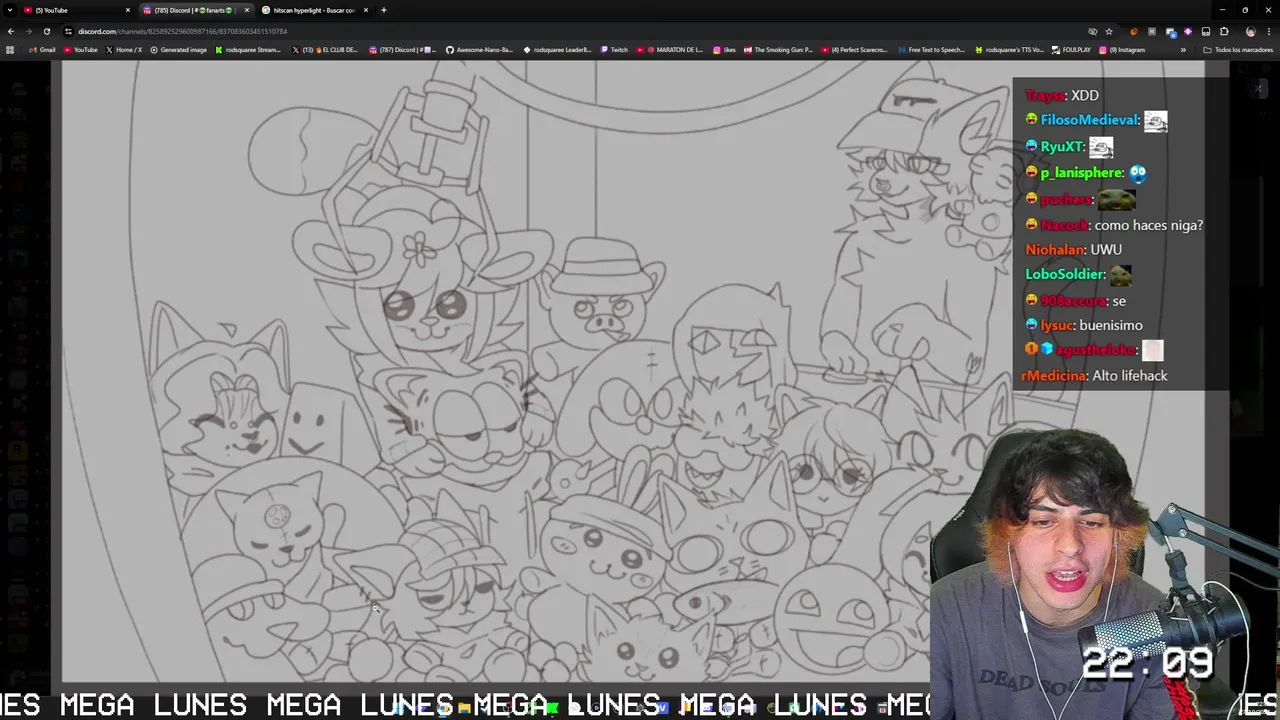
Task: Open the YouTube bookmark
Action: (81, 50)
